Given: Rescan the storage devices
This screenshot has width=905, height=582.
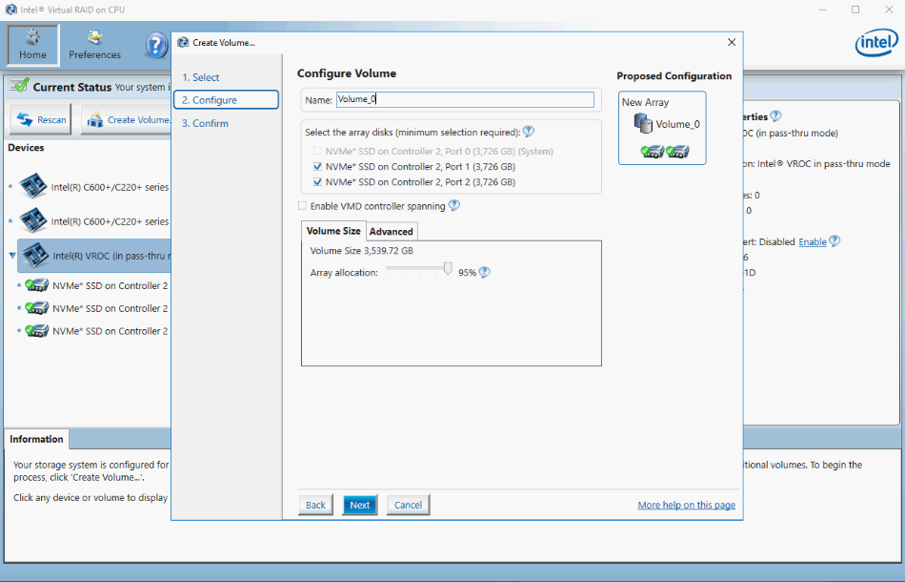Looking at the screenshot, I should pyautogui.click(x=41, y=120).
